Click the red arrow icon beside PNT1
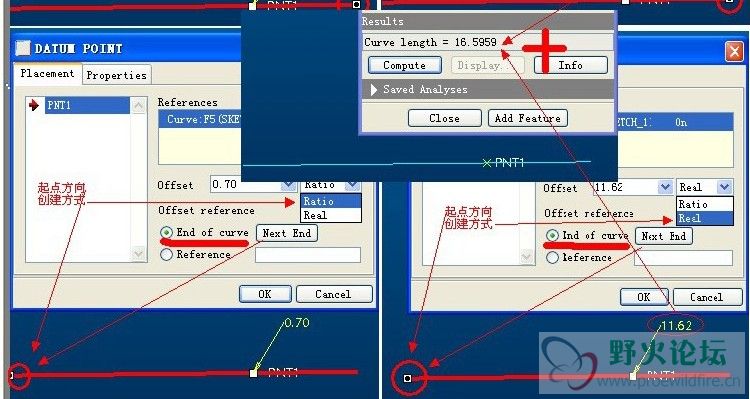This screenshot has height=399, width=750. click(33, 105)
